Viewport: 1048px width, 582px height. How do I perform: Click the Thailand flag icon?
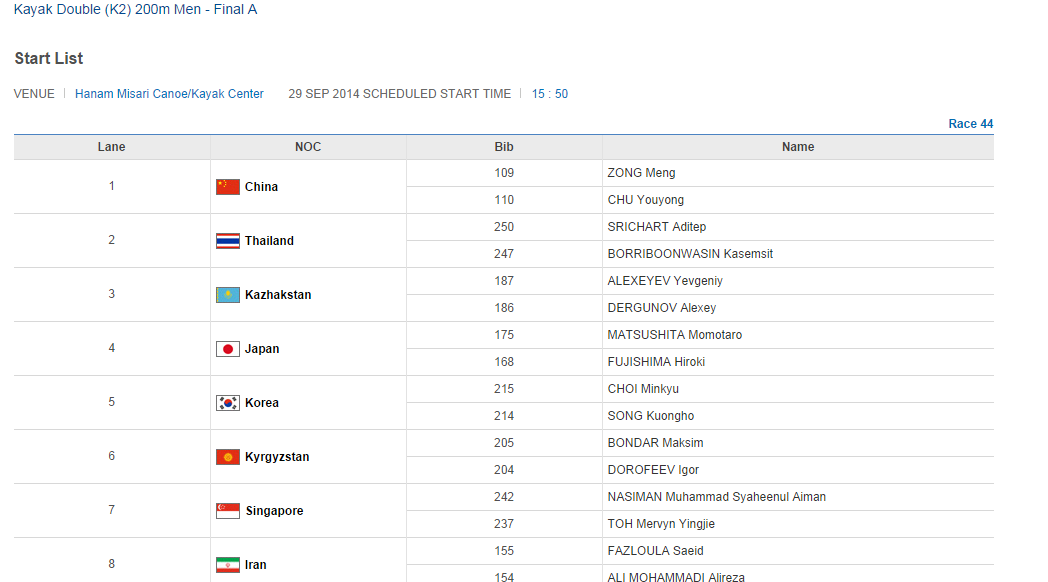tap(228, 241)
